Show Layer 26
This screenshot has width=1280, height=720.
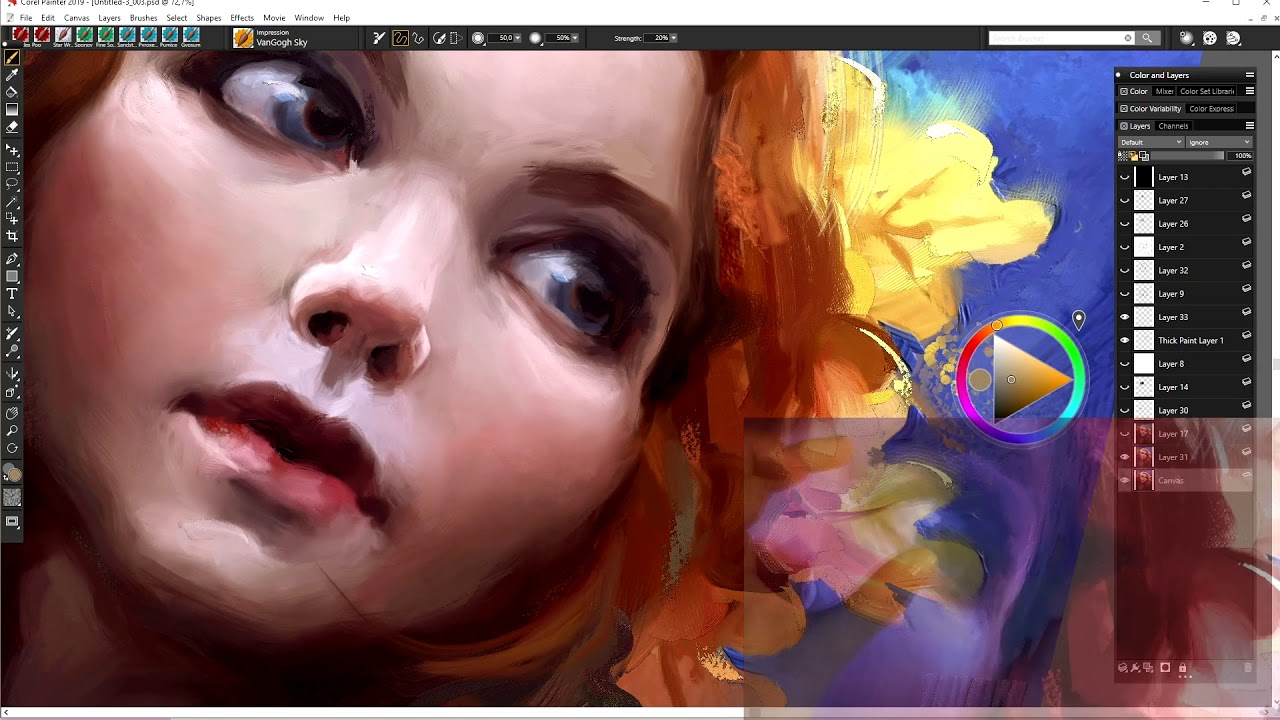[1124, 224]
